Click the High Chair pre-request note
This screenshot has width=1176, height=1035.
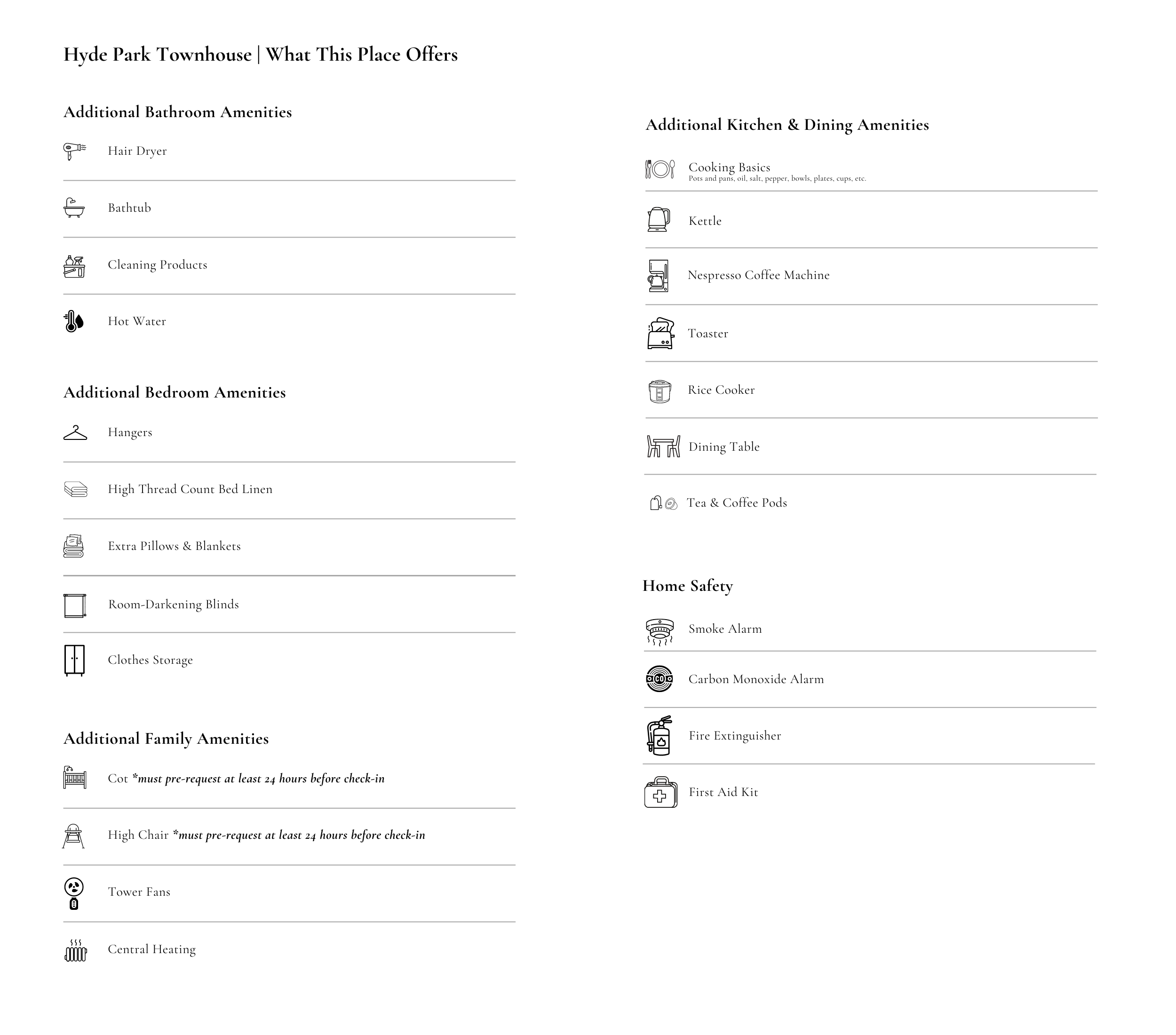pyautogui.click(x=299, y=835)
